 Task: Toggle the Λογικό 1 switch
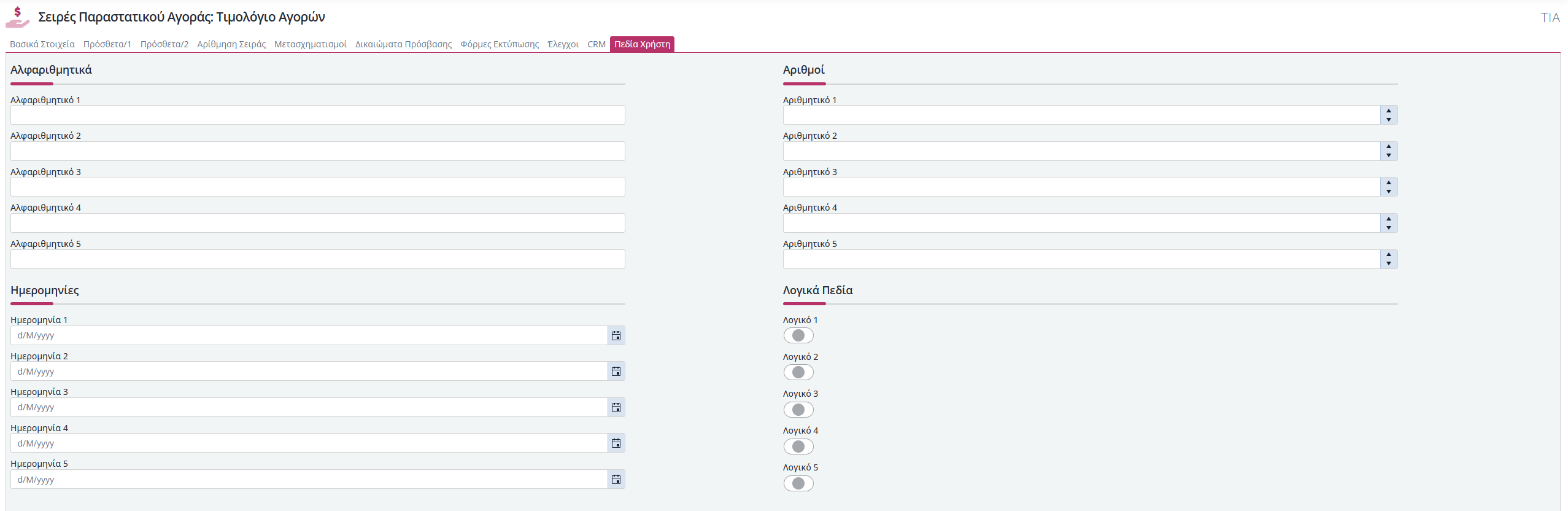(798, 335)
